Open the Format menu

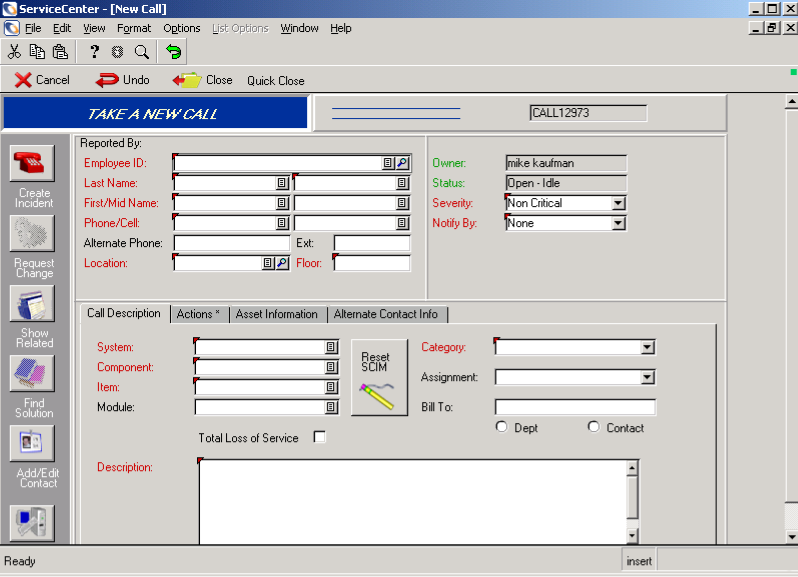click(134, 28)
